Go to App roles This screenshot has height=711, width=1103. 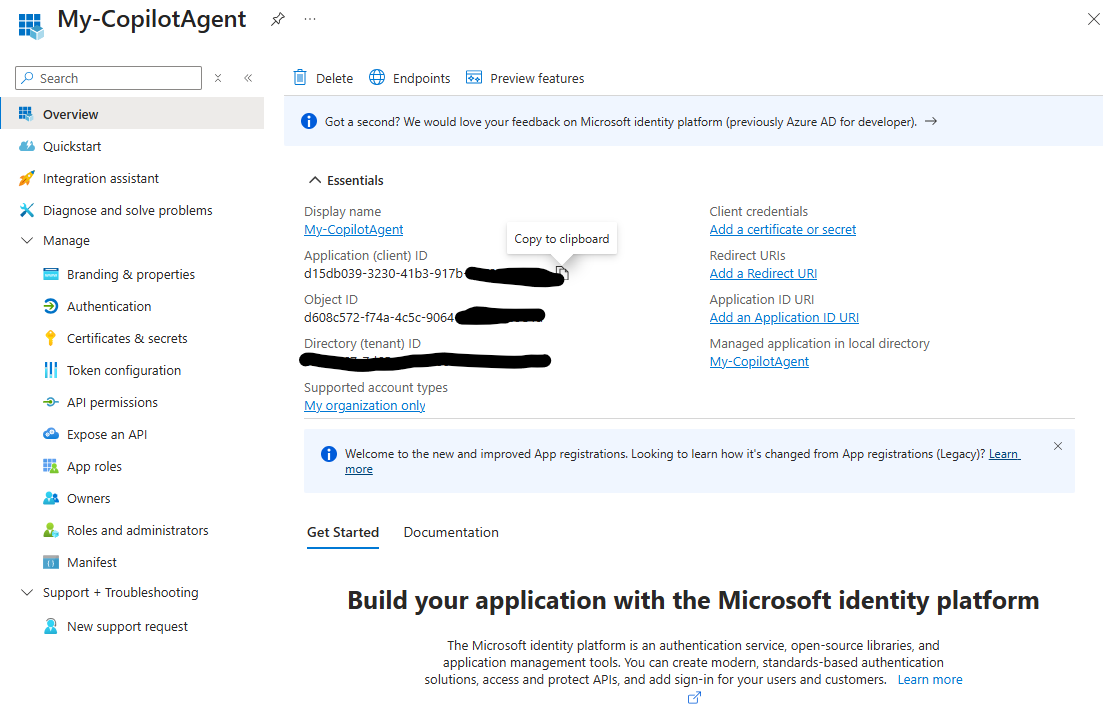pyautogui.click(x=94, y=466)
